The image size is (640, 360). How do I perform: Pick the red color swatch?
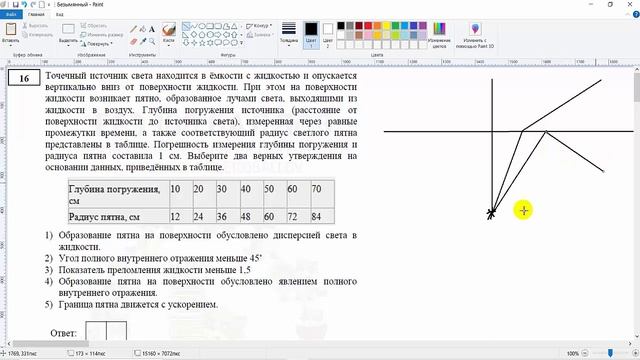(368, 26)
